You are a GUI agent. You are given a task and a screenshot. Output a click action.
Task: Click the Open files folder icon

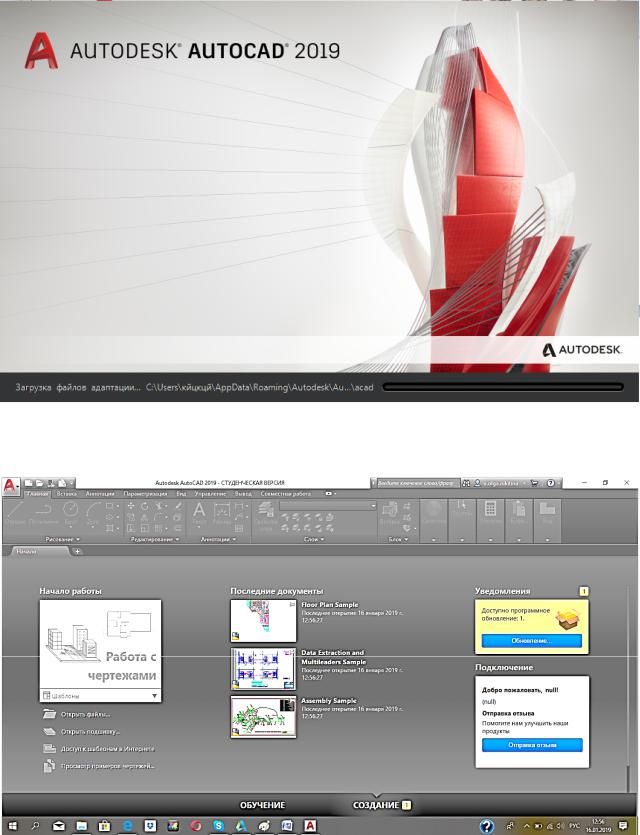(x=49, y=714)
